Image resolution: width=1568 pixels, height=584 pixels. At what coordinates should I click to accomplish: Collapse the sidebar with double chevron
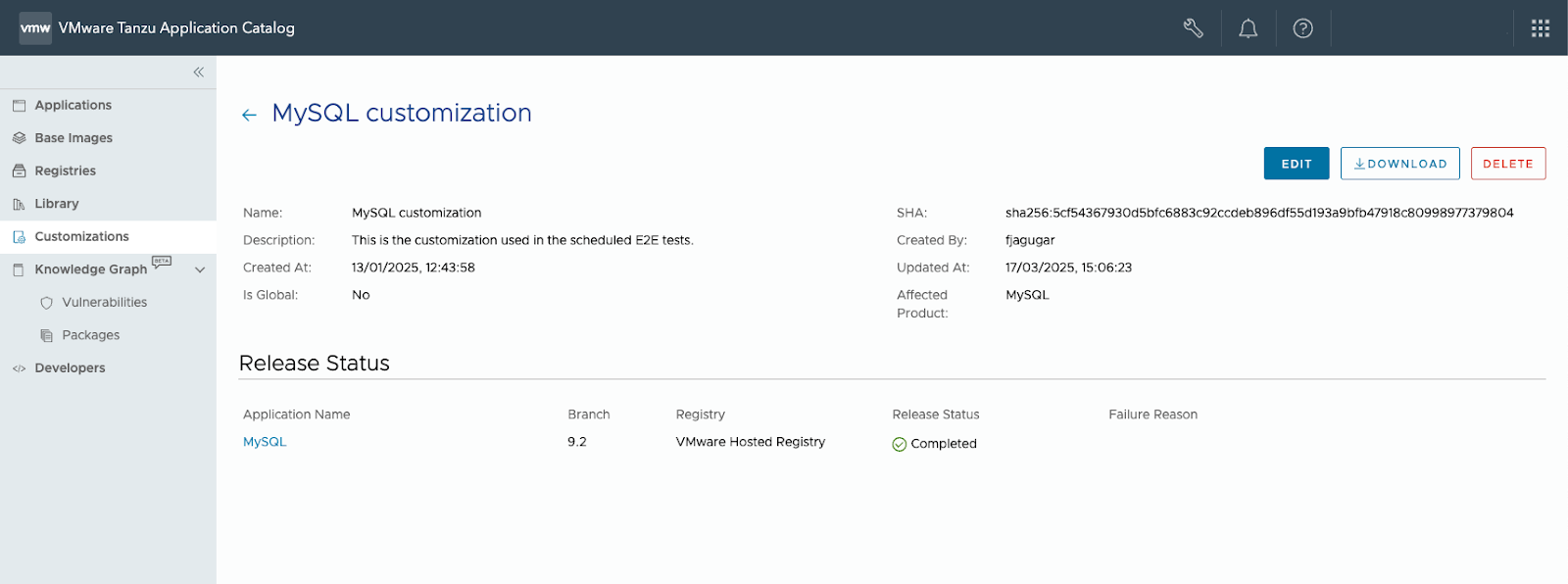click(x=198, y=73)
